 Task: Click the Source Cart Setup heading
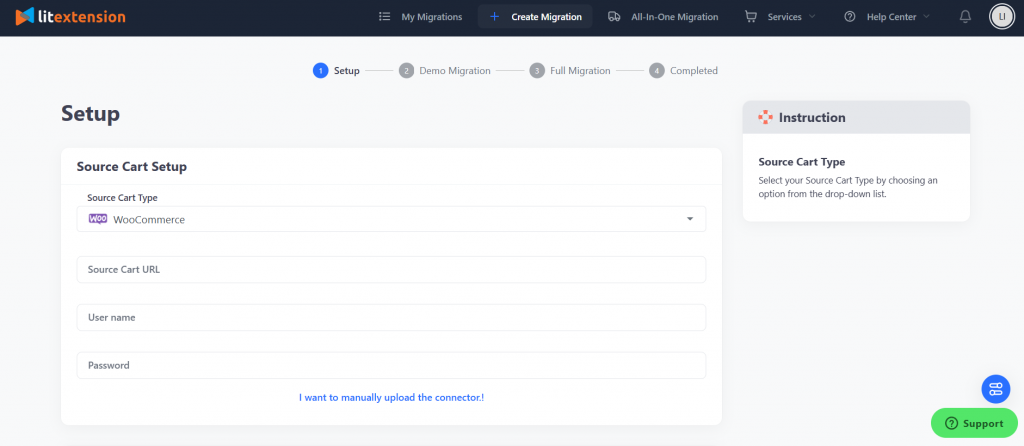(x=132, y=167)
